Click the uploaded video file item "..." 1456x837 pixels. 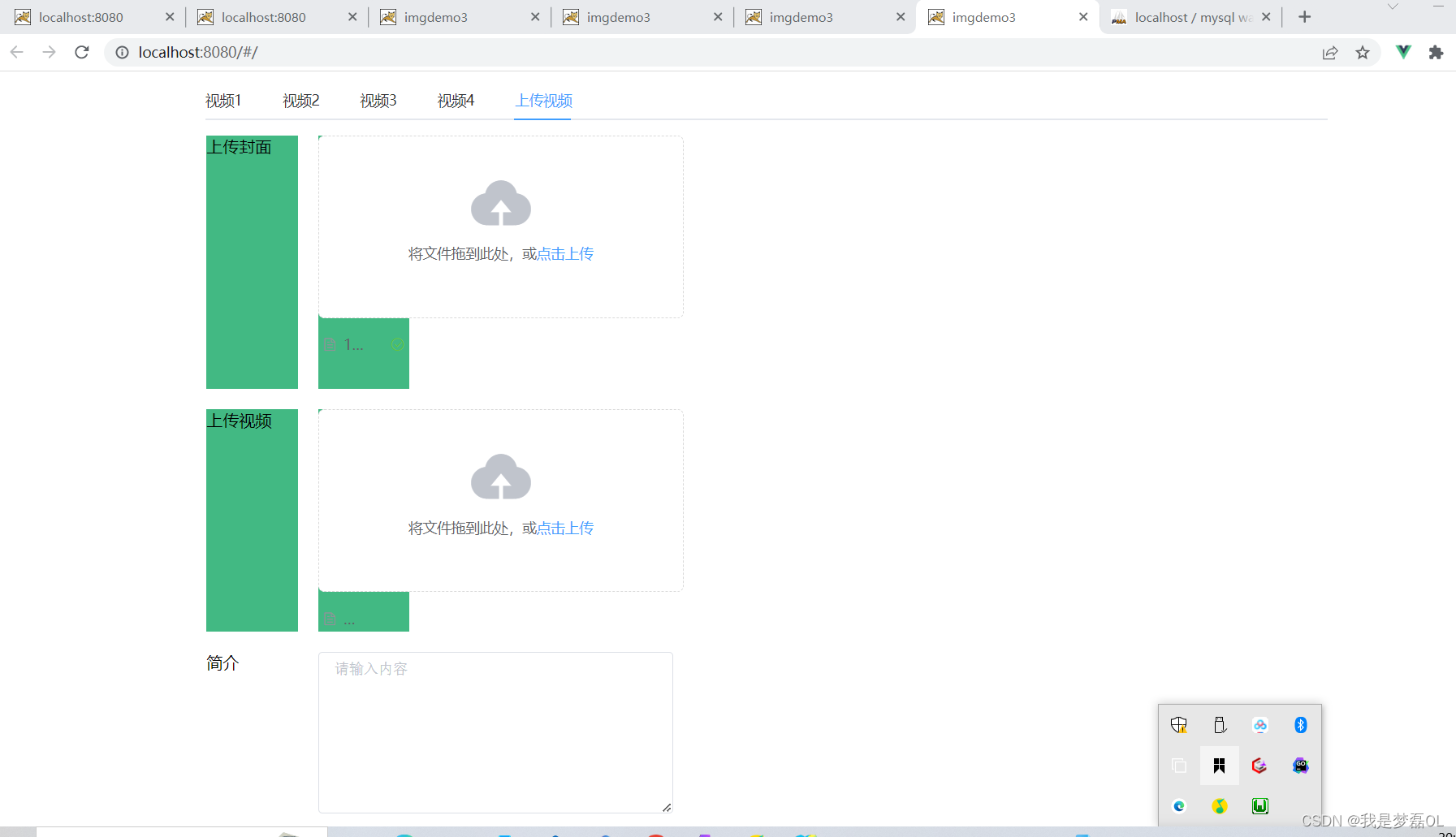[x=364, y=620]
